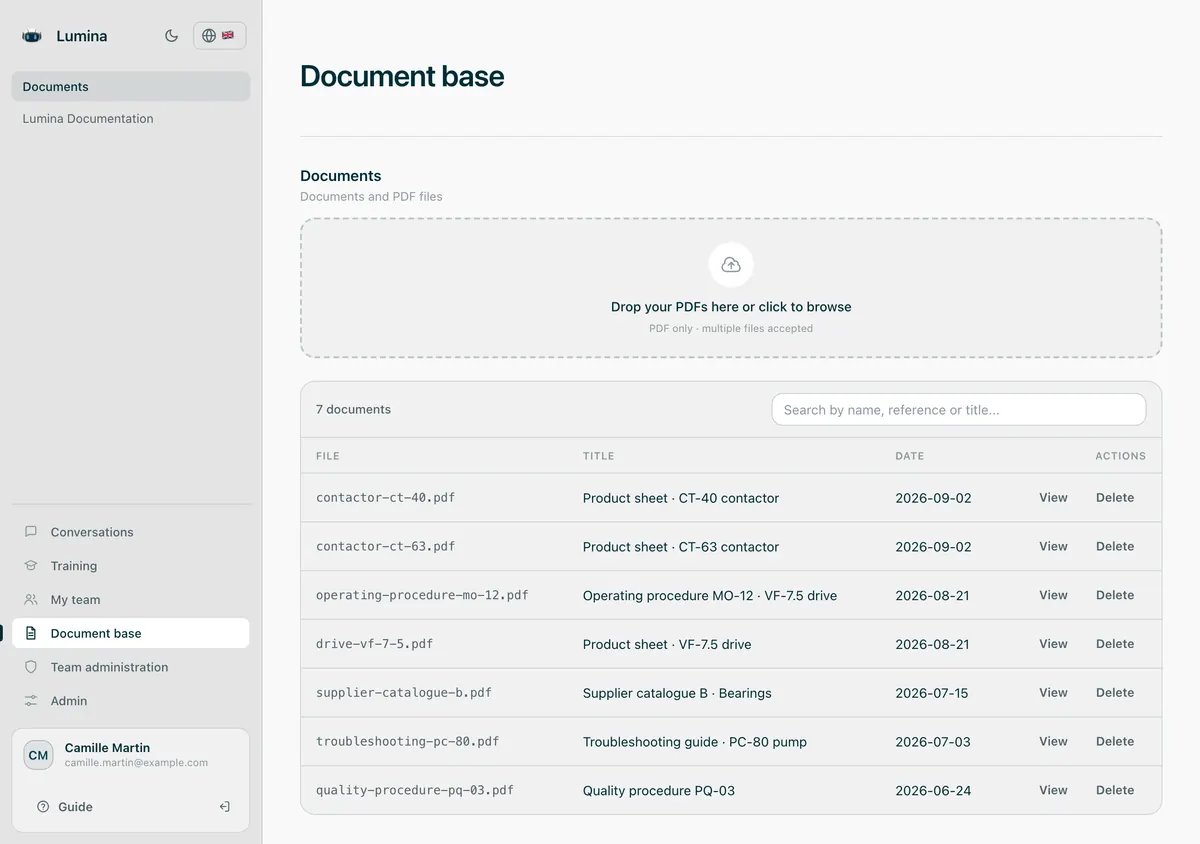This screenshot has height=844, width=1200.
Task: Click the FILE column header
Action: tap(328, 456)
